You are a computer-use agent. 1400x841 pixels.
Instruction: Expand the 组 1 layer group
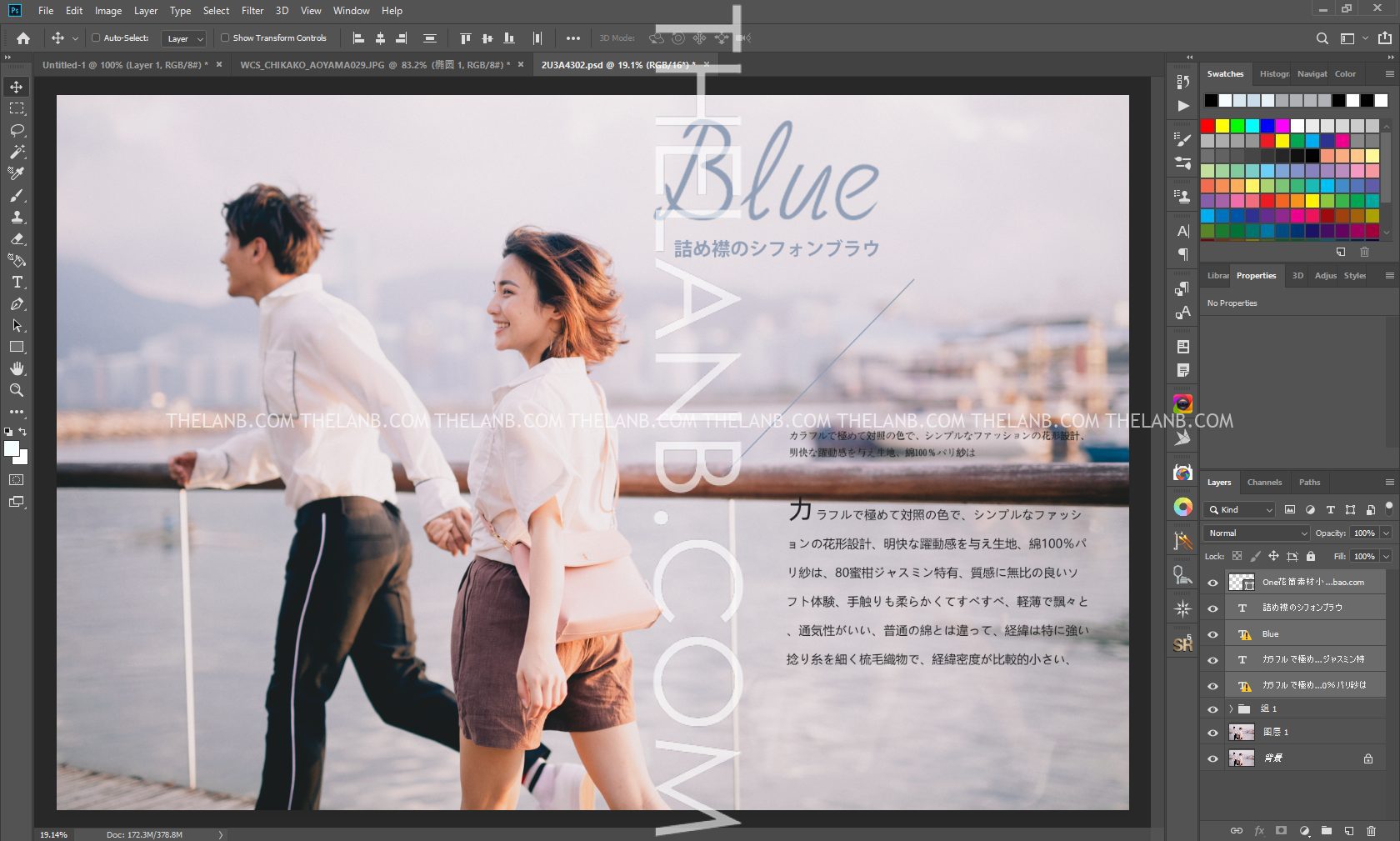[1231, 709]
